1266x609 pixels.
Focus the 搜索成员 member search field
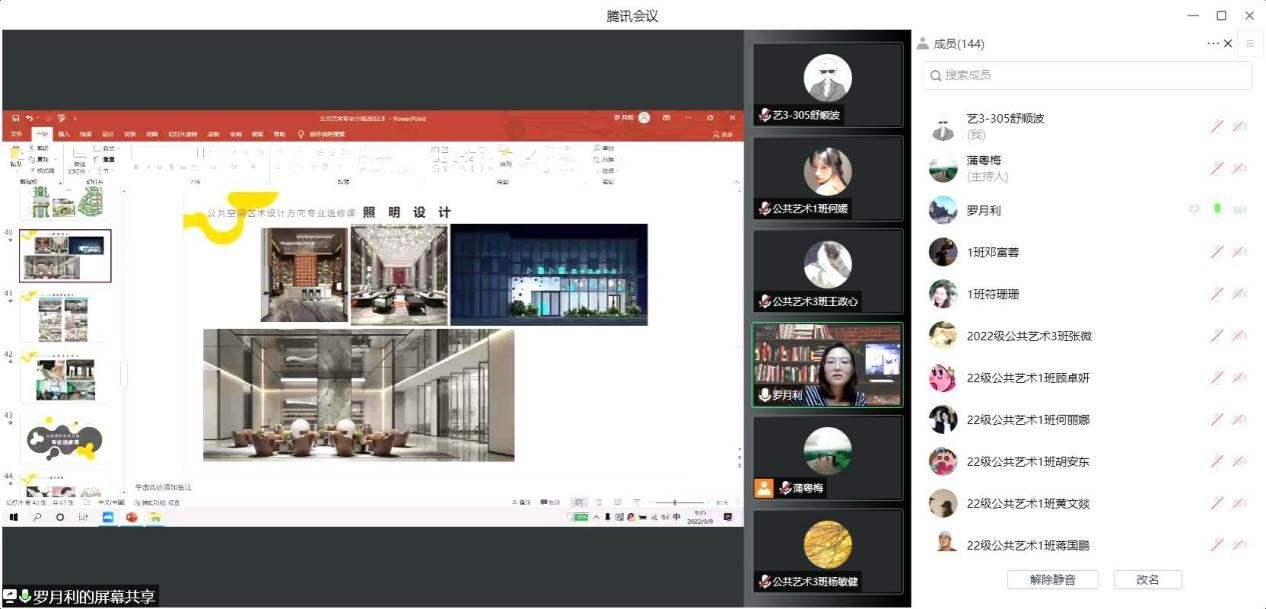click(x=1087, y=75)
